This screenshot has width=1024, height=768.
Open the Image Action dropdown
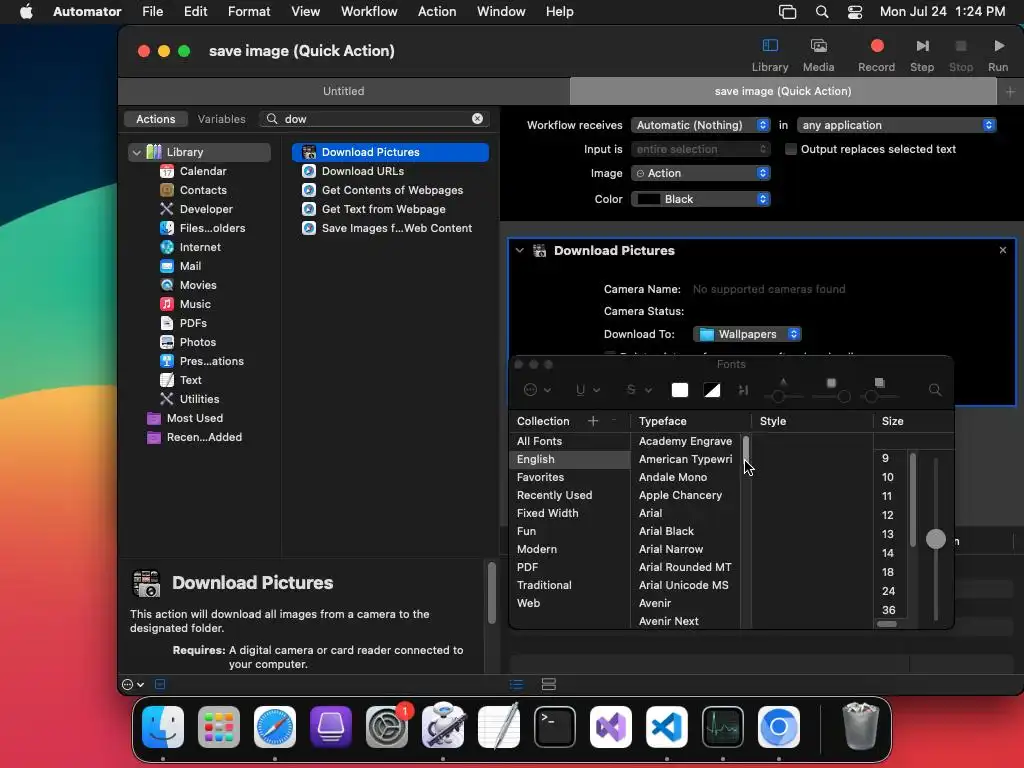[701, 173]
